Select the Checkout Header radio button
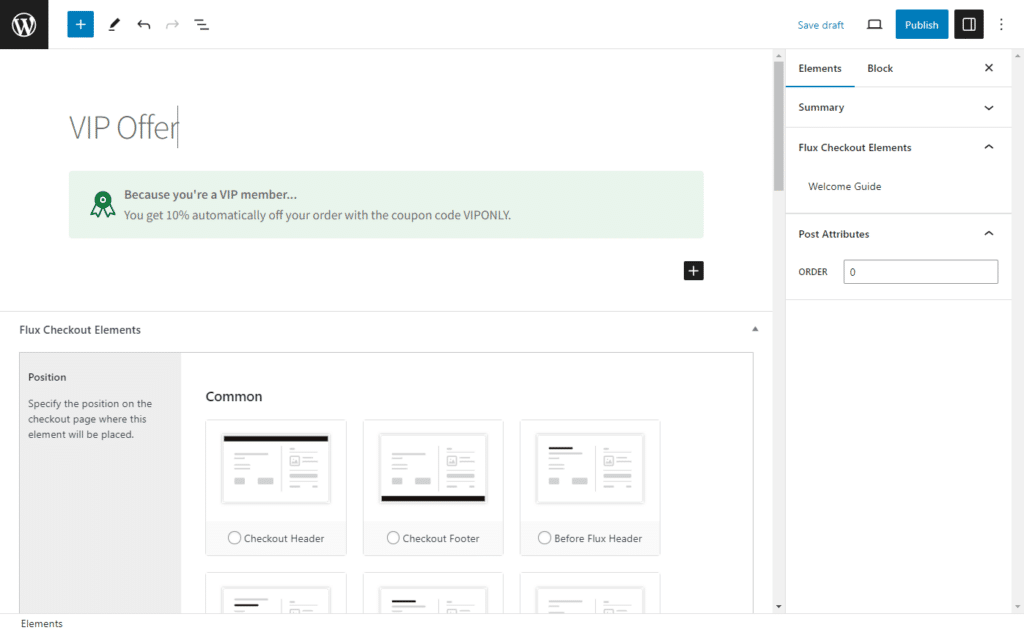Screen dimensions: 1024x633 pos(235,538)
